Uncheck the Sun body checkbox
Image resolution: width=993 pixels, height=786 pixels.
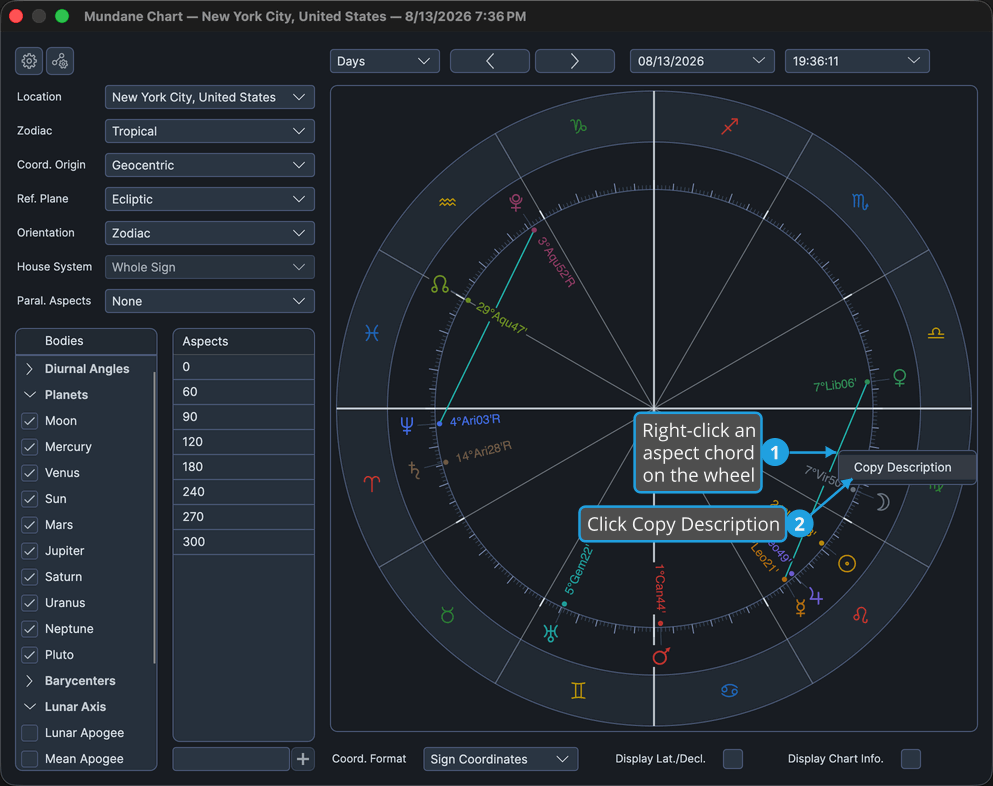point(30,498)
